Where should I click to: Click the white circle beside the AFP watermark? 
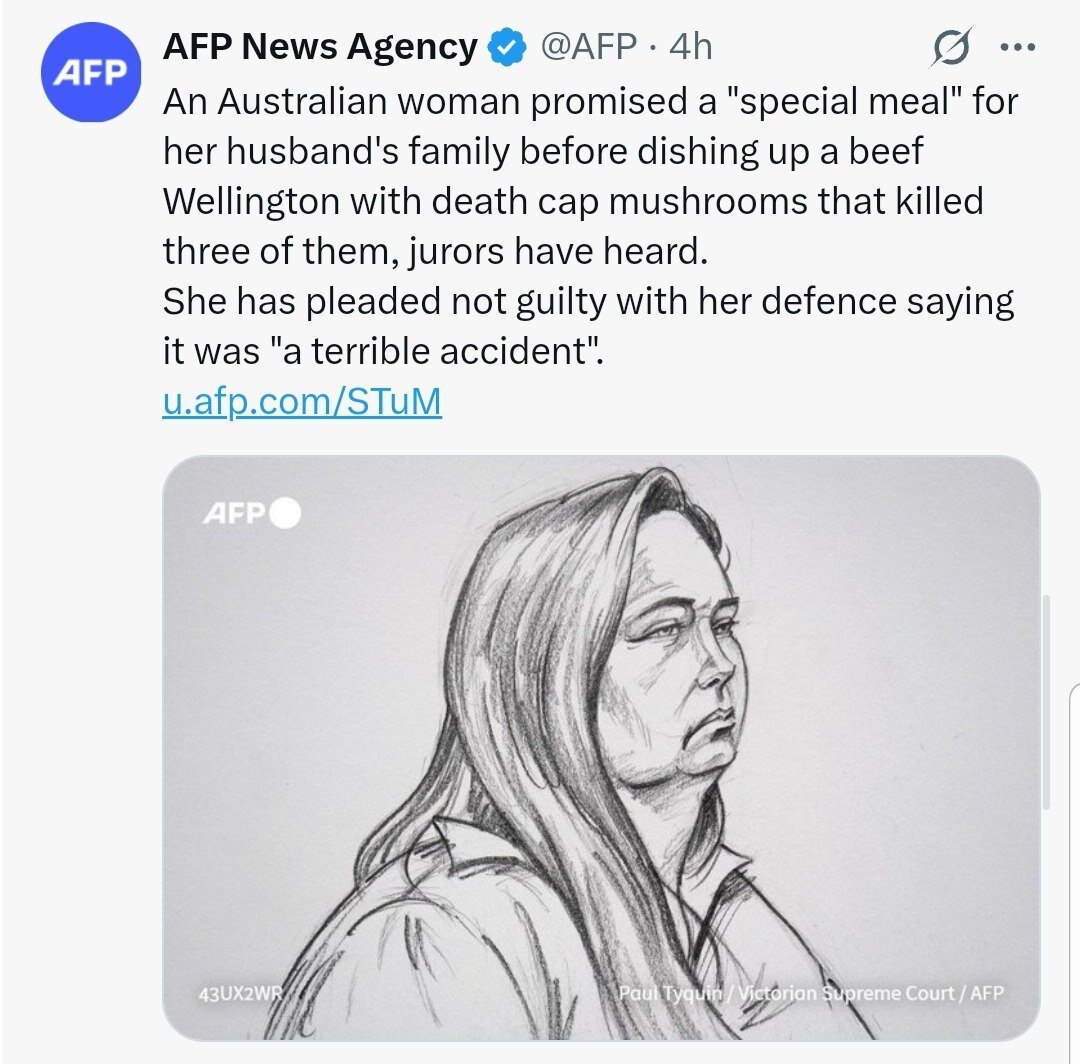(285, 513)
